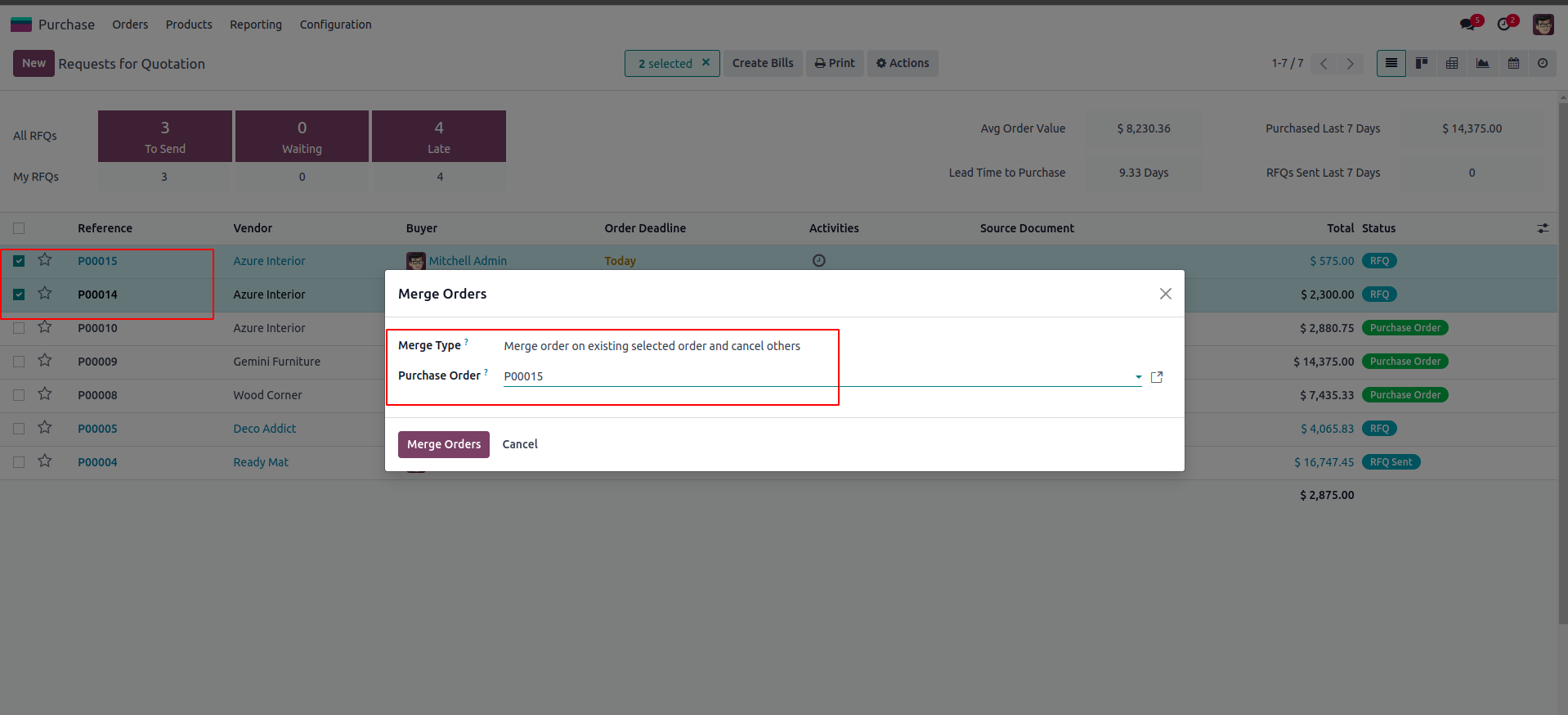Click the RFQ Sent status badge
This screenshot has height=715, width=1568.
coord(1391,462)
